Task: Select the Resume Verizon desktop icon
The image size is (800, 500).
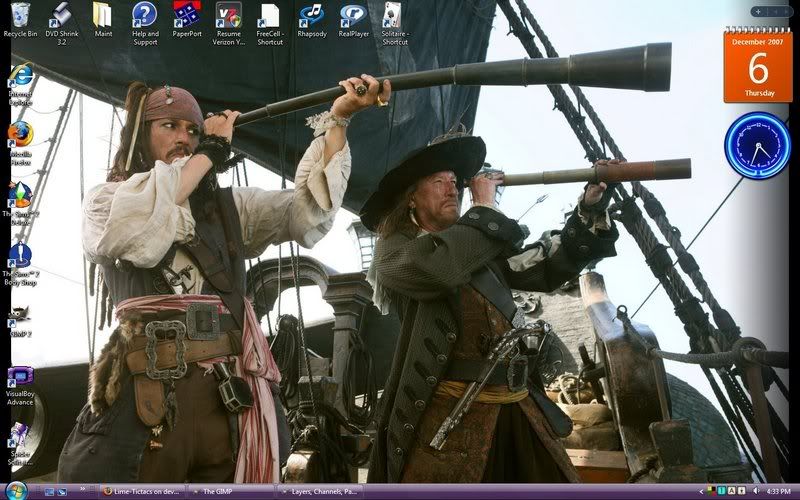Action: point(229,23)
